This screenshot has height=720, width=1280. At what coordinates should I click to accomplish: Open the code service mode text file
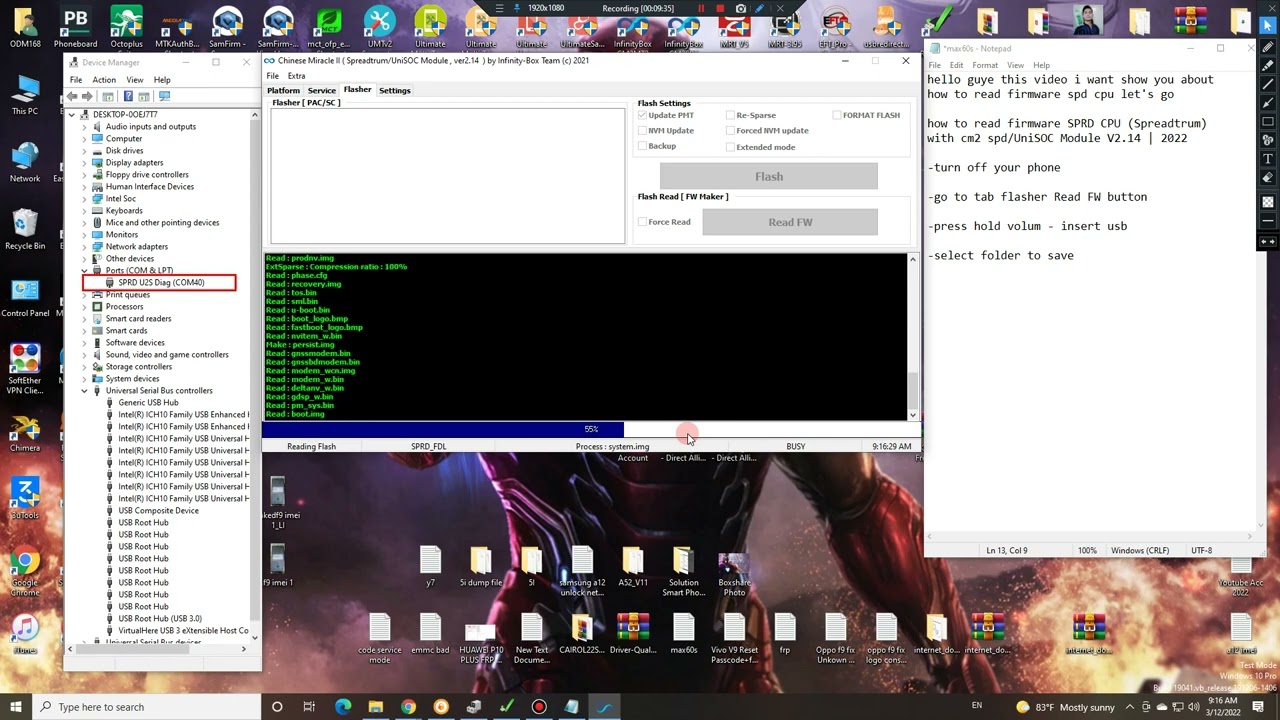379,637
